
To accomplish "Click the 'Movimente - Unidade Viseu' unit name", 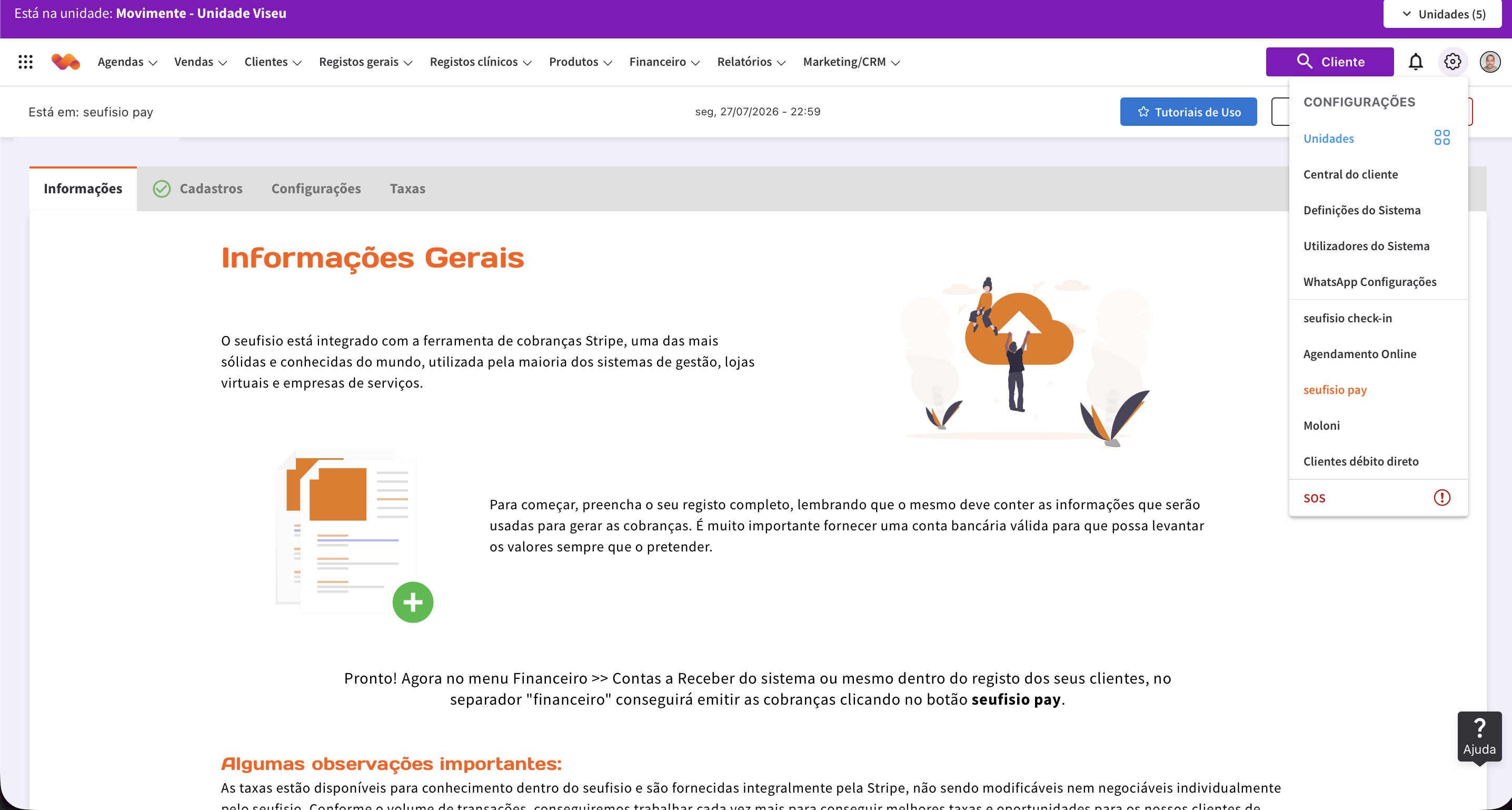I will pyautogui.click(x=201, y=13).
